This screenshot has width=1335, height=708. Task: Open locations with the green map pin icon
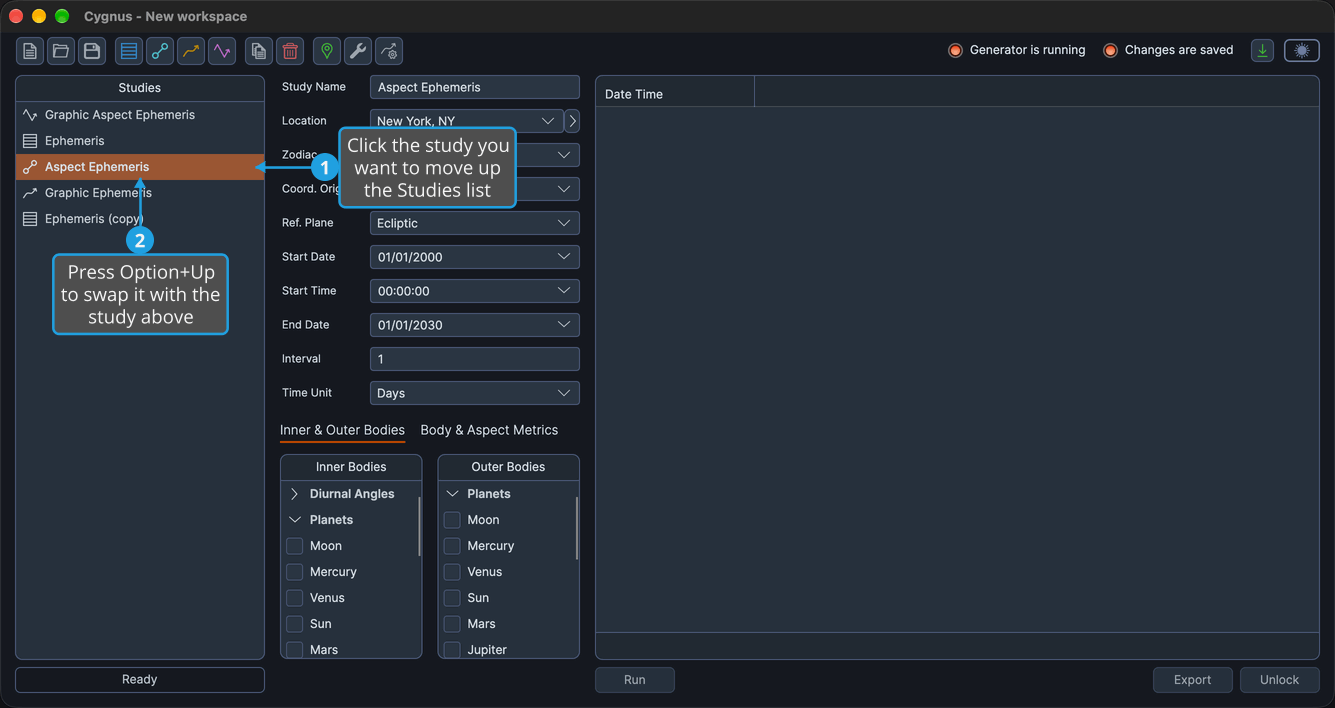point(327,51)
